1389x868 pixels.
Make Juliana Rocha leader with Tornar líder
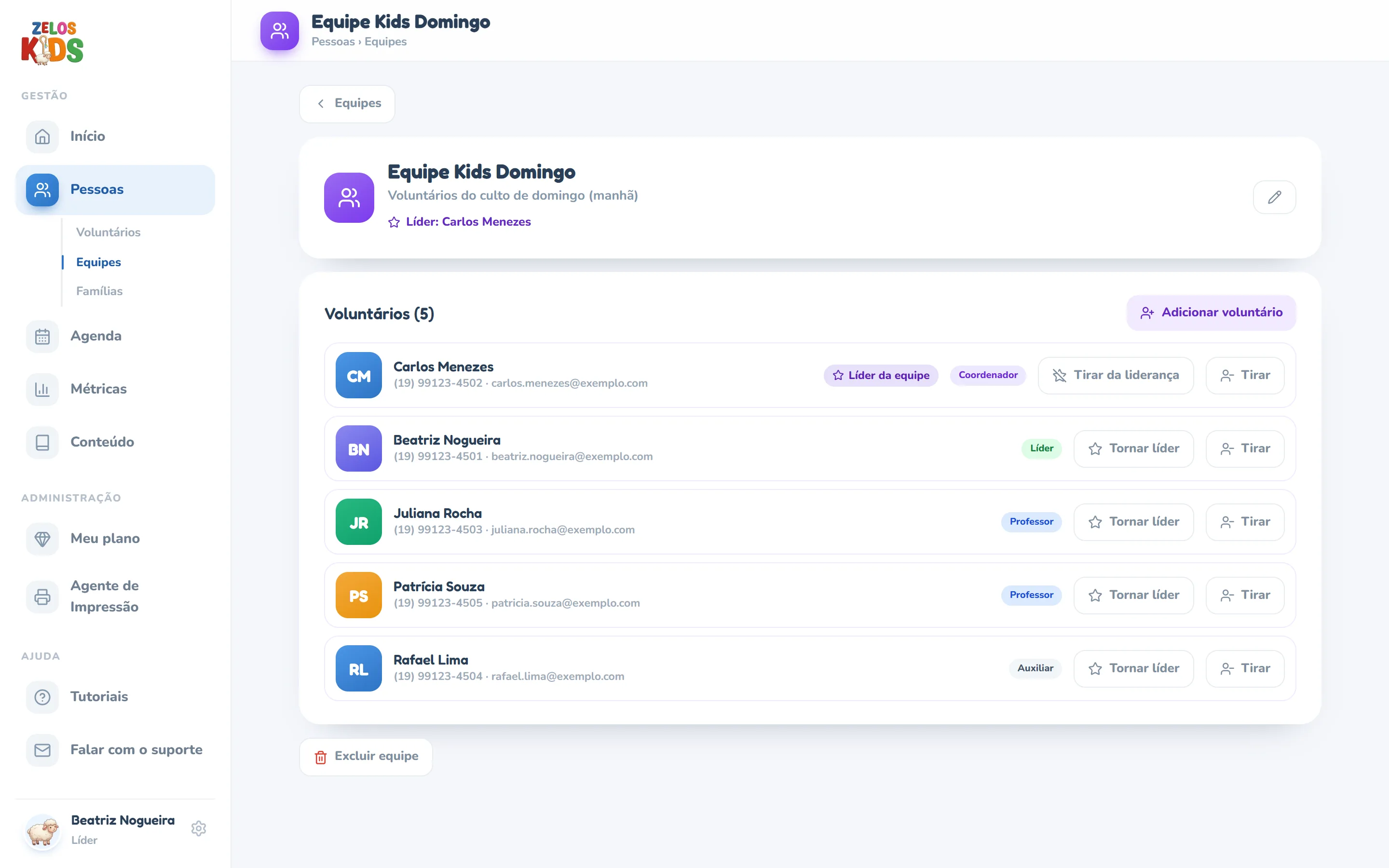(1133, 522)
